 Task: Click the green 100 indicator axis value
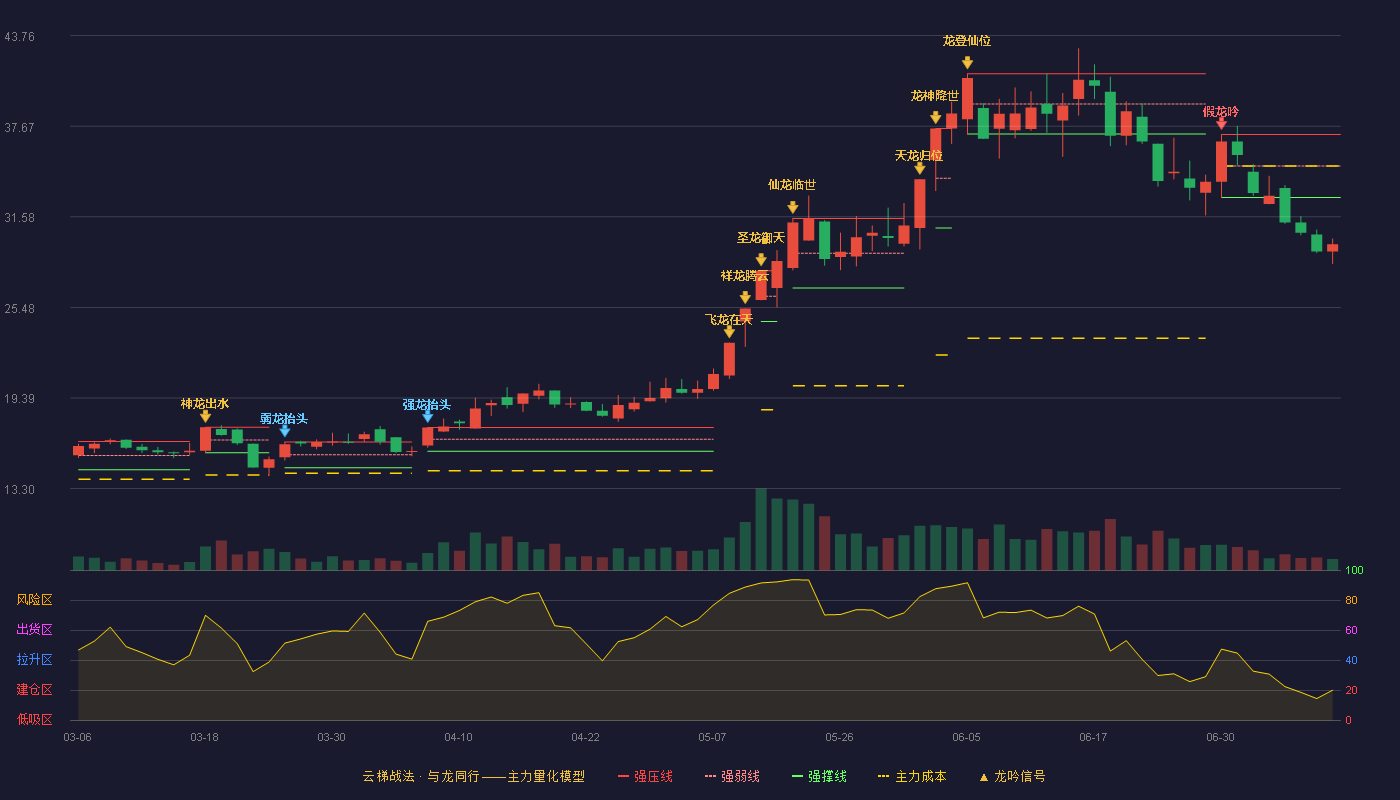point(1355,571)
